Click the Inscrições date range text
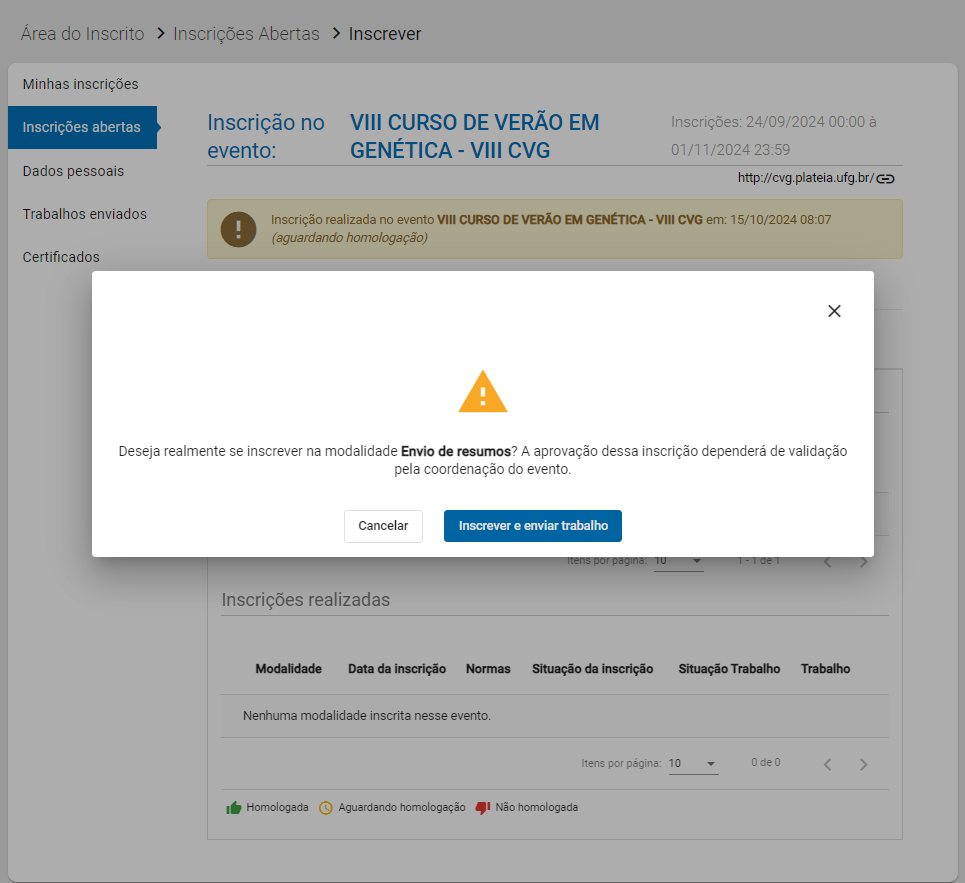965x883 pixels. coord(774,136)
